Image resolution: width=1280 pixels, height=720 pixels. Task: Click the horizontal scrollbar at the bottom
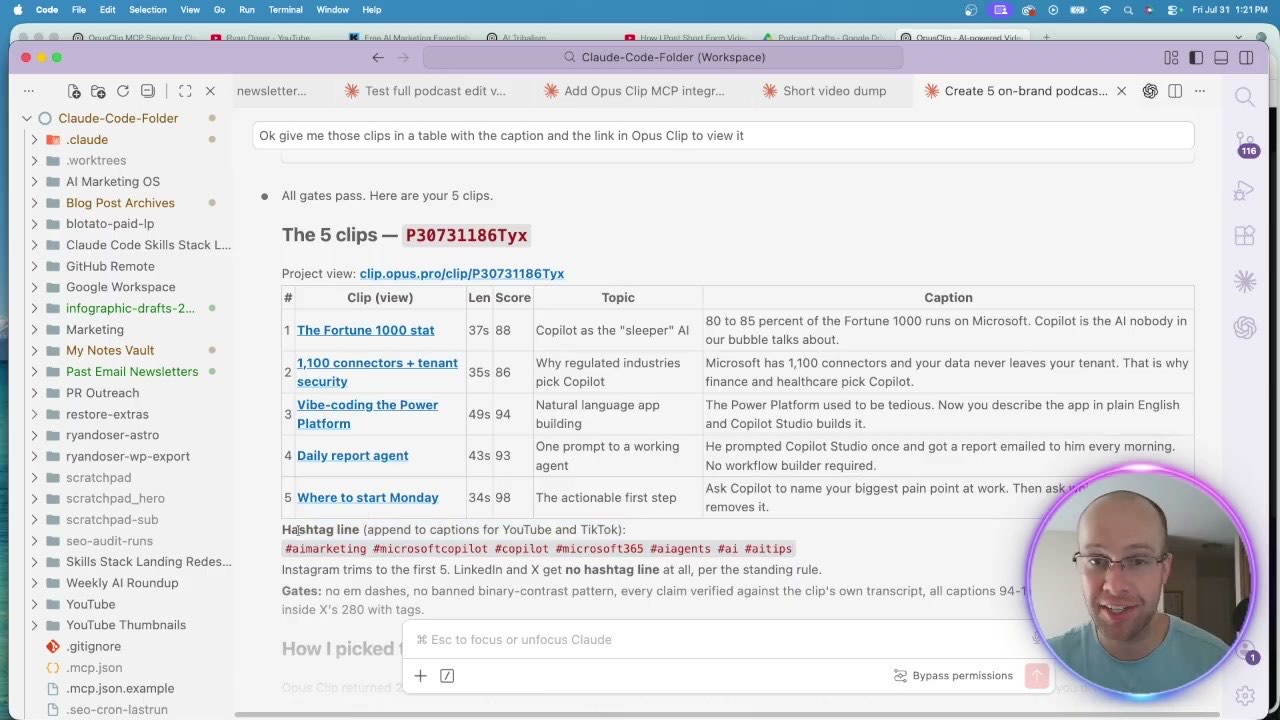tap(727, 715)
